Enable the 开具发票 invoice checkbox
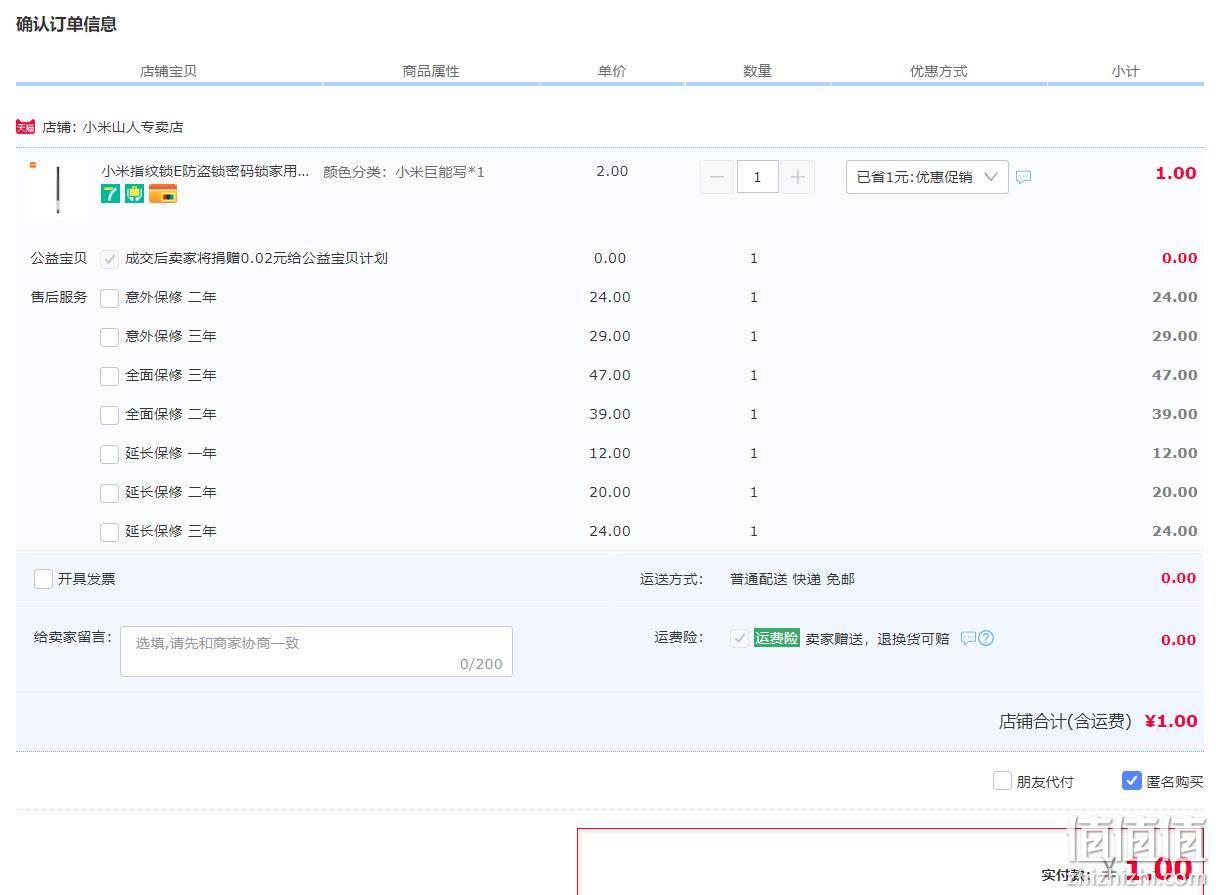Image resolution: width=1216 pixels, height=895 pixels. pos(43,579)
